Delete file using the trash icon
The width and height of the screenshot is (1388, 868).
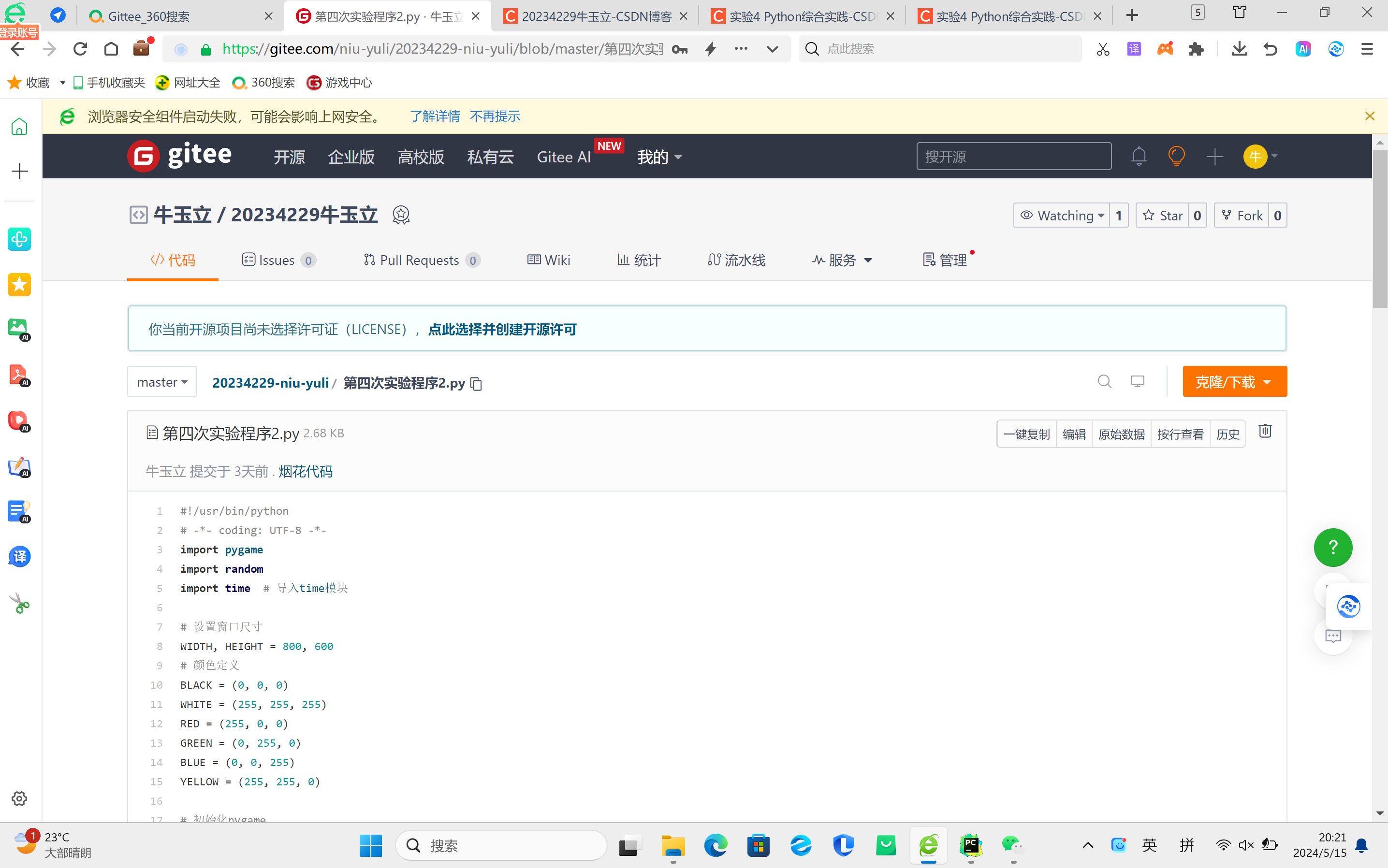click(x=1265, y=431)
